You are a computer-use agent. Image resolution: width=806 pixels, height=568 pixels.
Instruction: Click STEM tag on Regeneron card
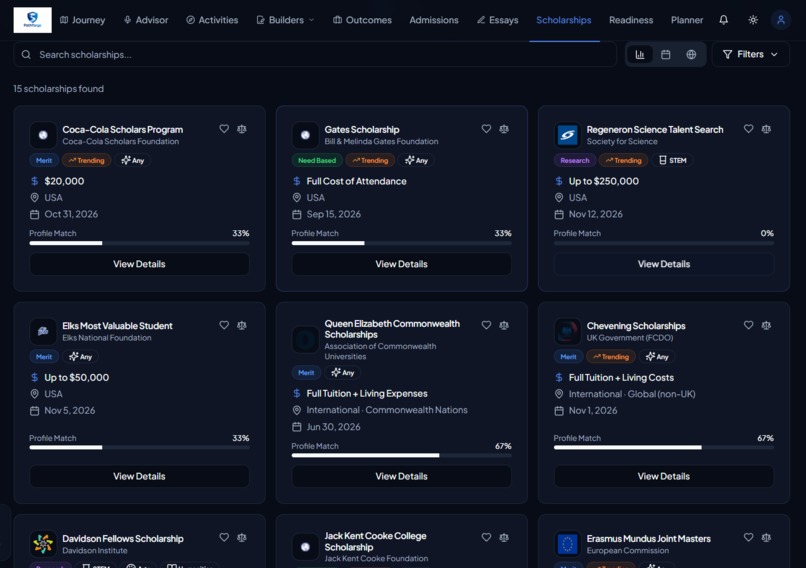coord(672,160)
